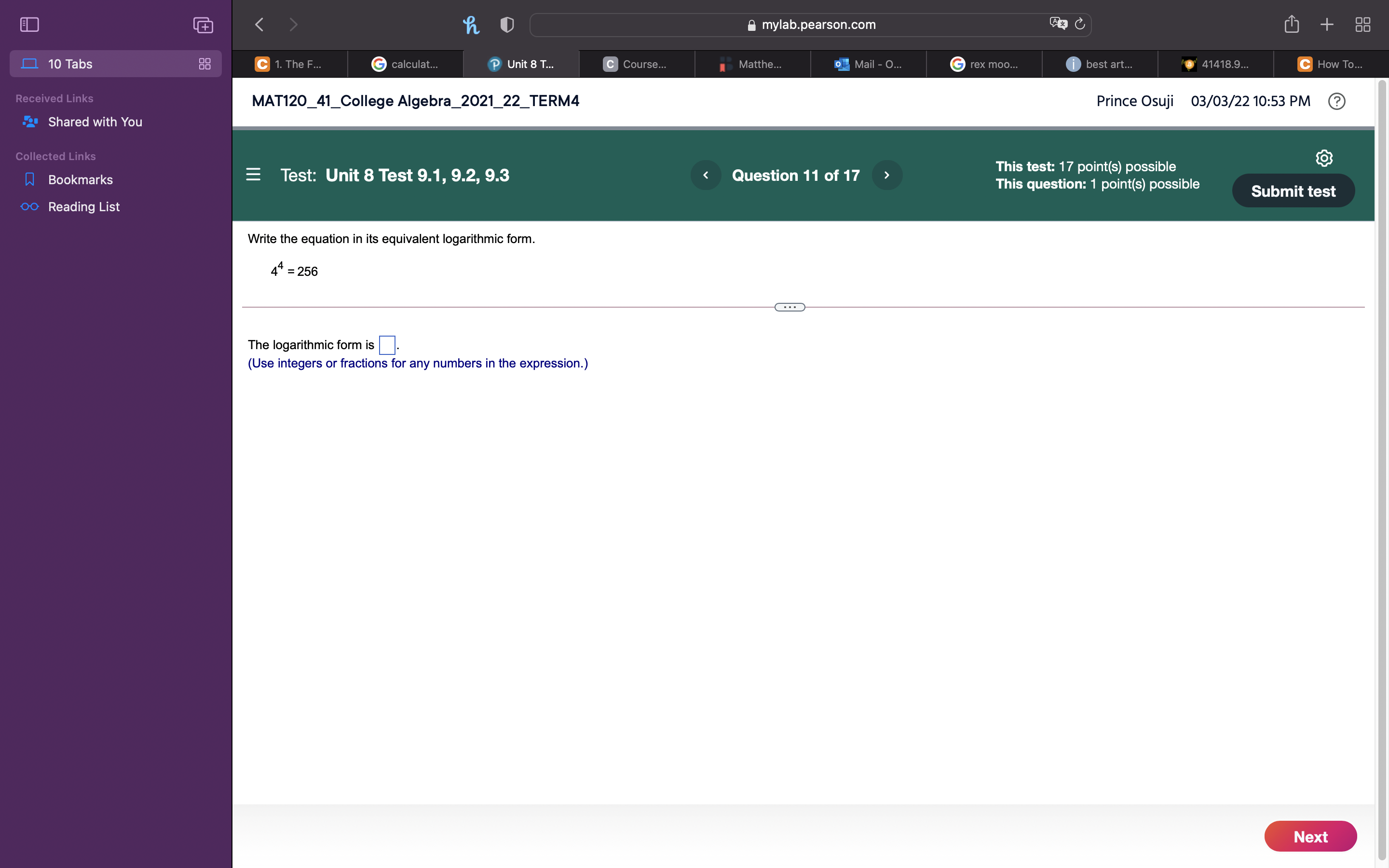Expand the collapsed section with dots
This screenshot has height=868, width=1389.
(x=790, y=306)
